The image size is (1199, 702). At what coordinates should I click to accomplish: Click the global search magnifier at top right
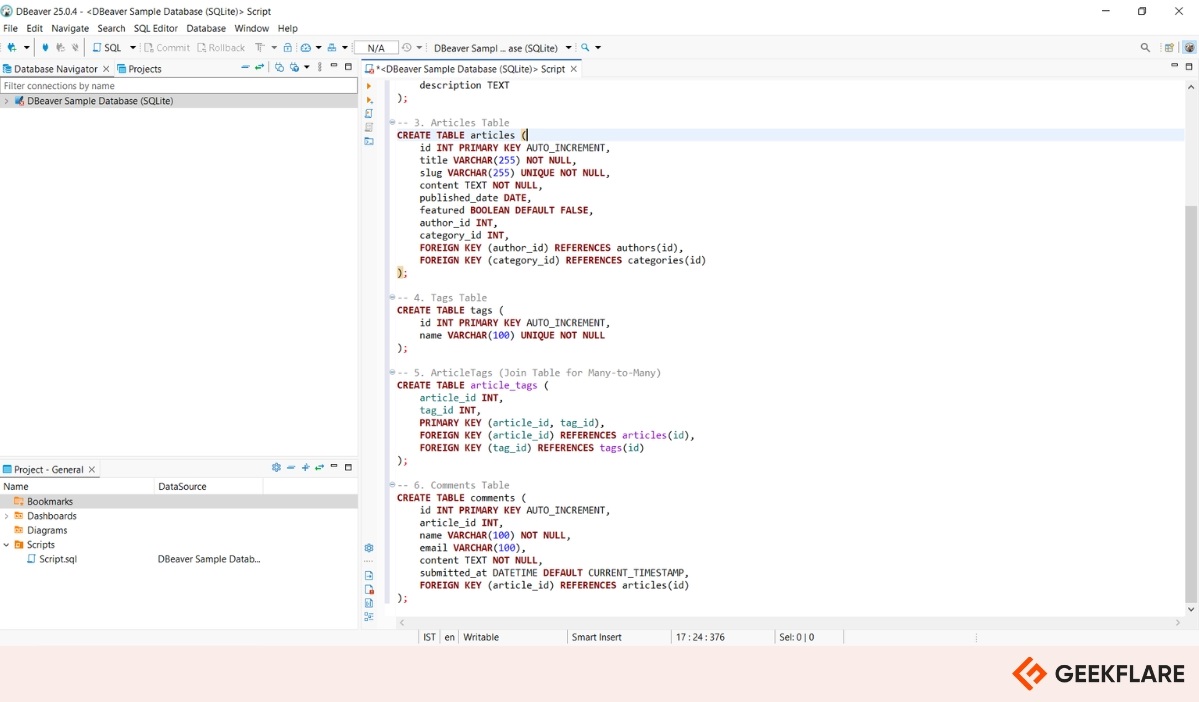1145,47
